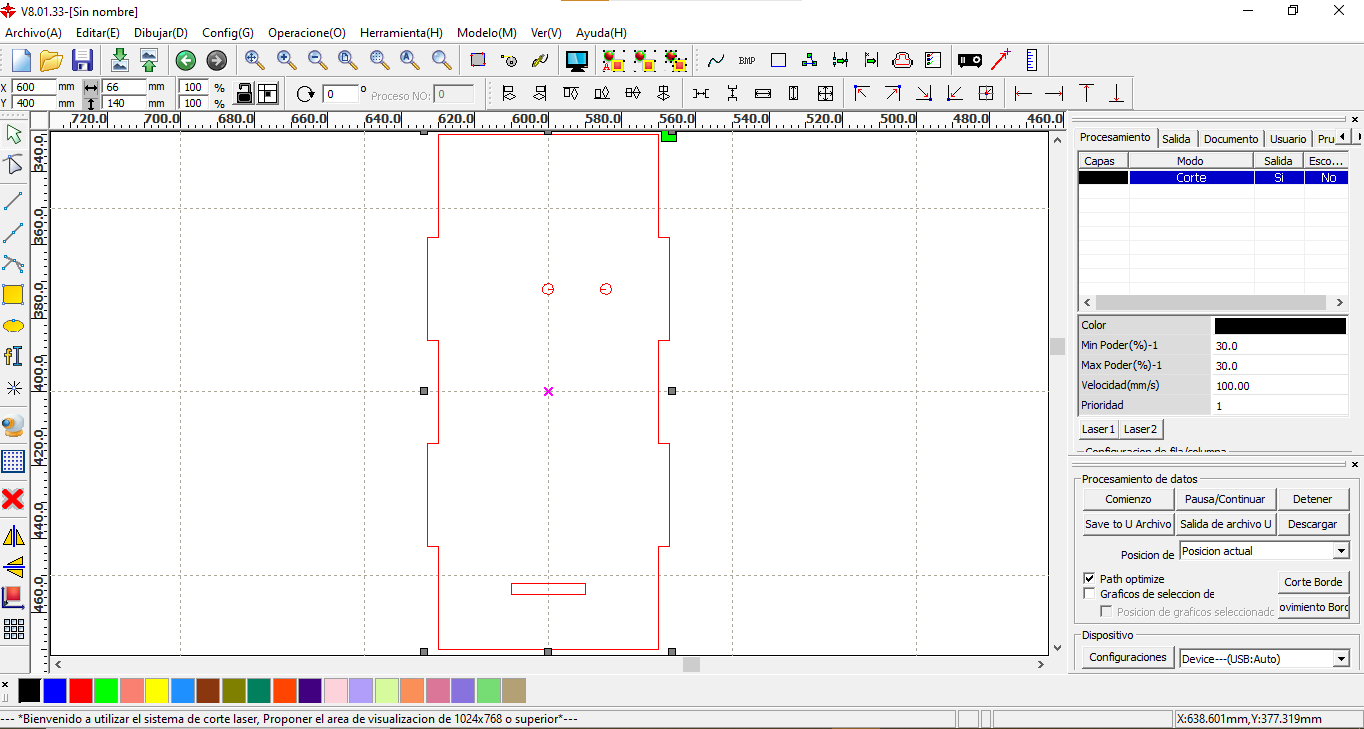The height and width of the screenshot is (729, 1364).
Task: Click the red cloud-shaped offset icon
Action: (x=902, y=60)
